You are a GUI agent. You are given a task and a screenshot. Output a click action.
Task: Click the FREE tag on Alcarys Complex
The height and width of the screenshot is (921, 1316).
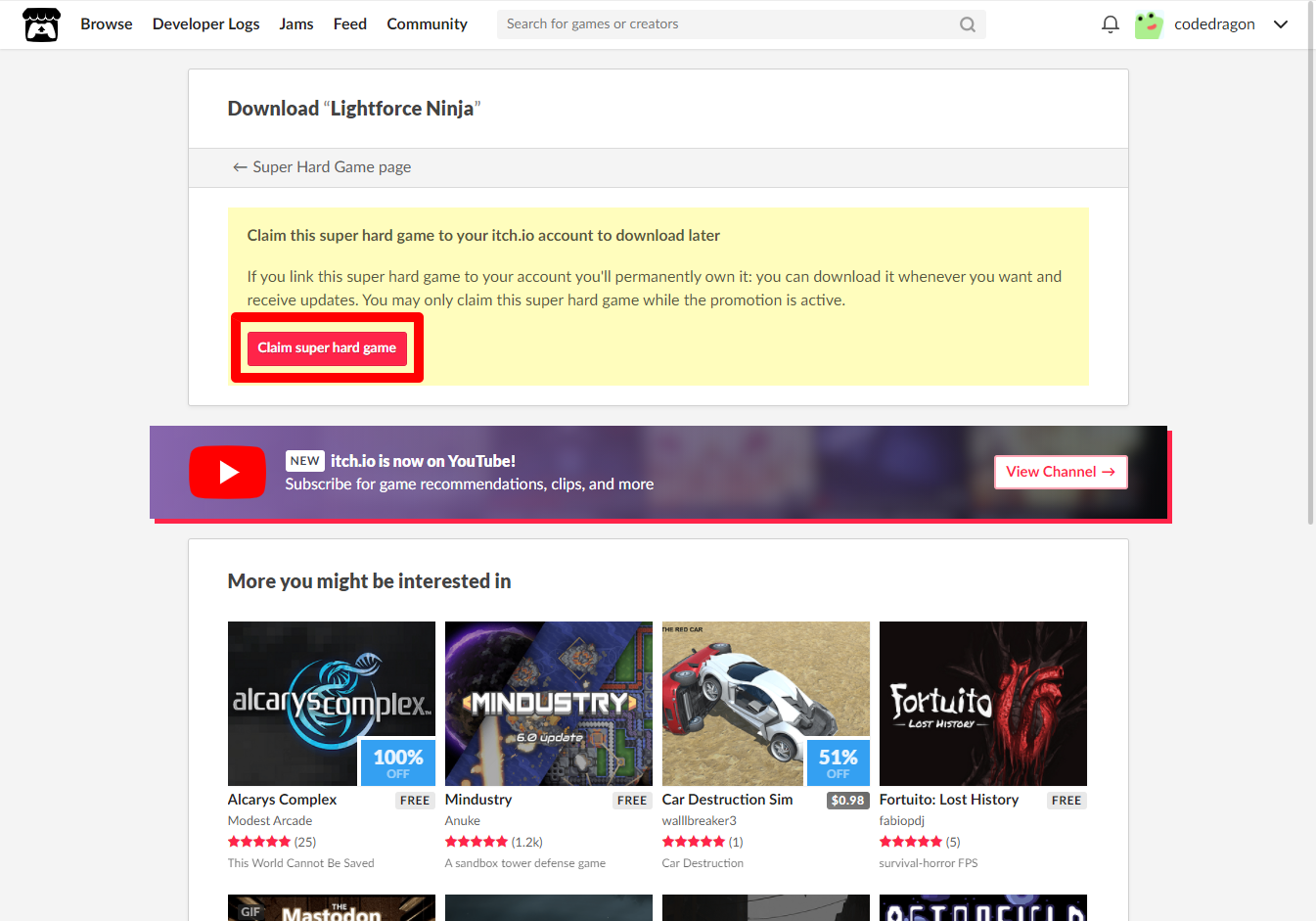point(415,801)
